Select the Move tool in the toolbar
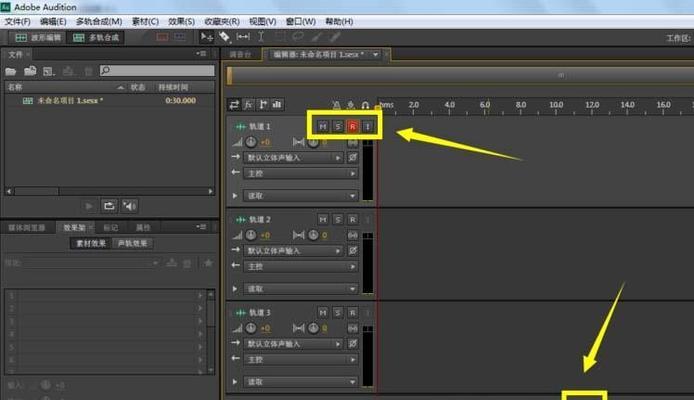694x400 pixels. [x=206, y=37]
